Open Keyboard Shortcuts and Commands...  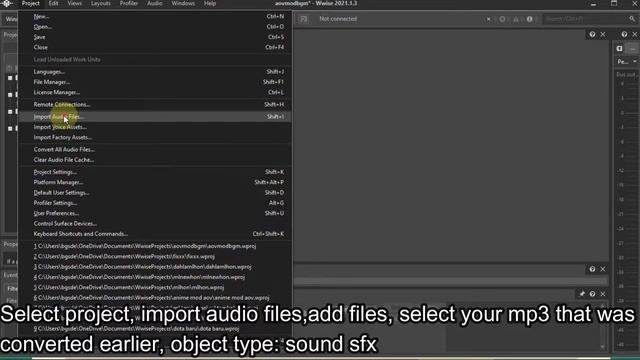[155, 234]
